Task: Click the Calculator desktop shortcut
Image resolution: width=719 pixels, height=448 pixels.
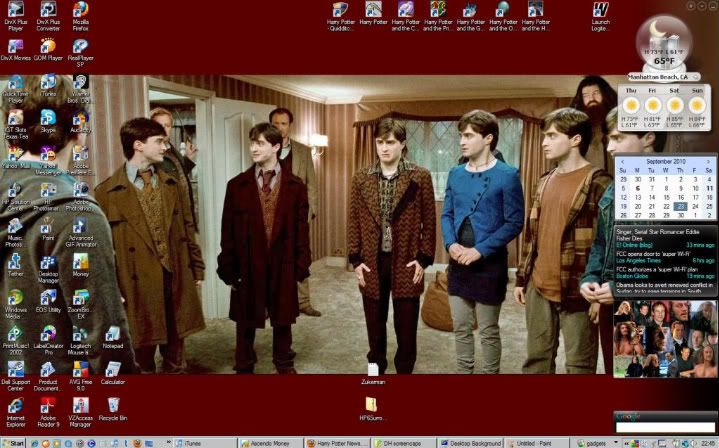Action: [113, 374]
